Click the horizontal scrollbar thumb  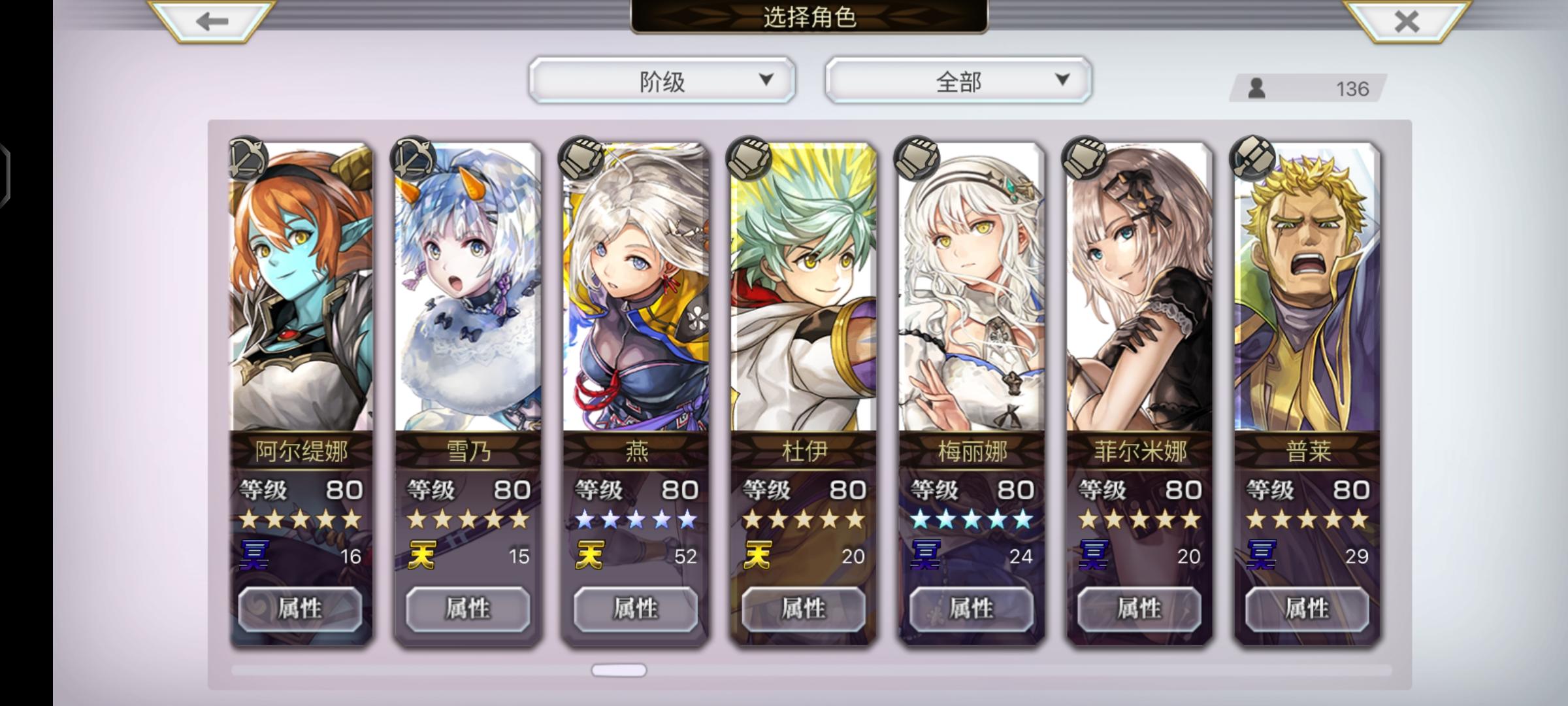click(619, 670)
